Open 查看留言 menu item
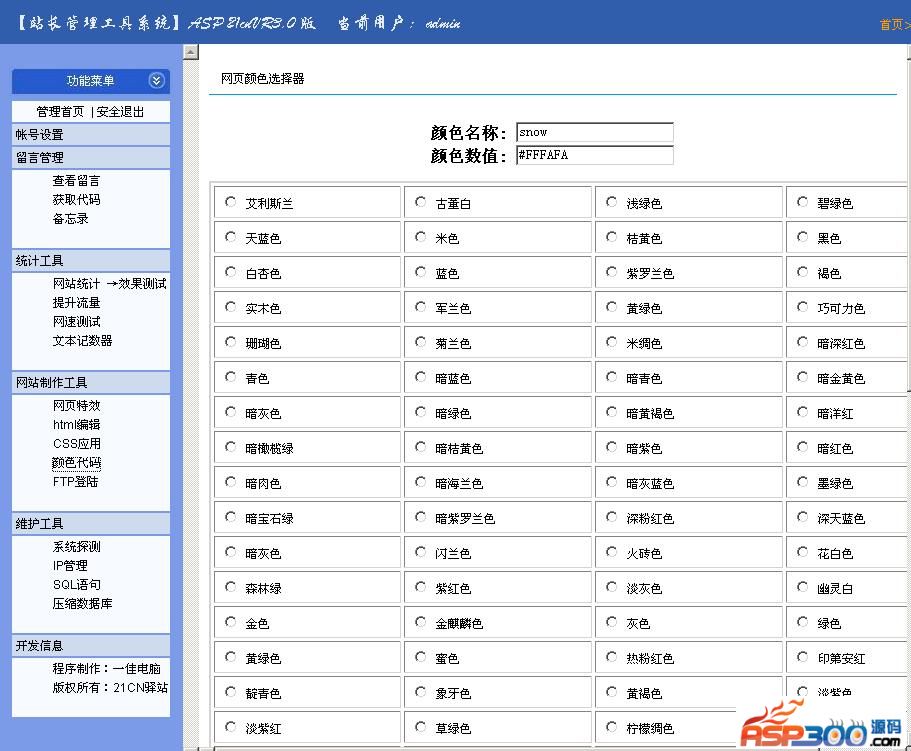This screenshot has width=911, height=751. click(x=76, y=181)
